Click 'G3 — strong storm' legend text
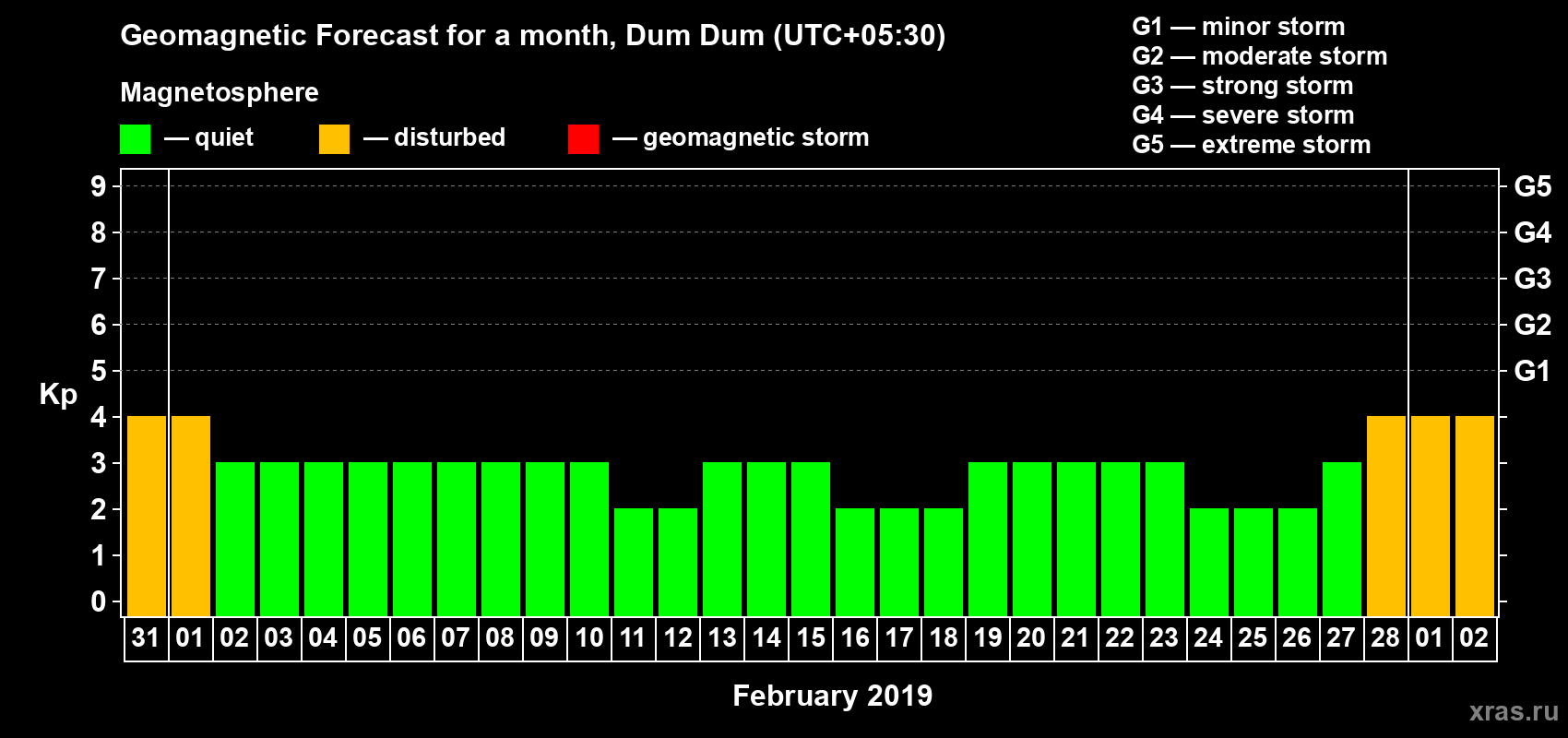The height and width of the screenshot is (738, 1568). 1242,86
